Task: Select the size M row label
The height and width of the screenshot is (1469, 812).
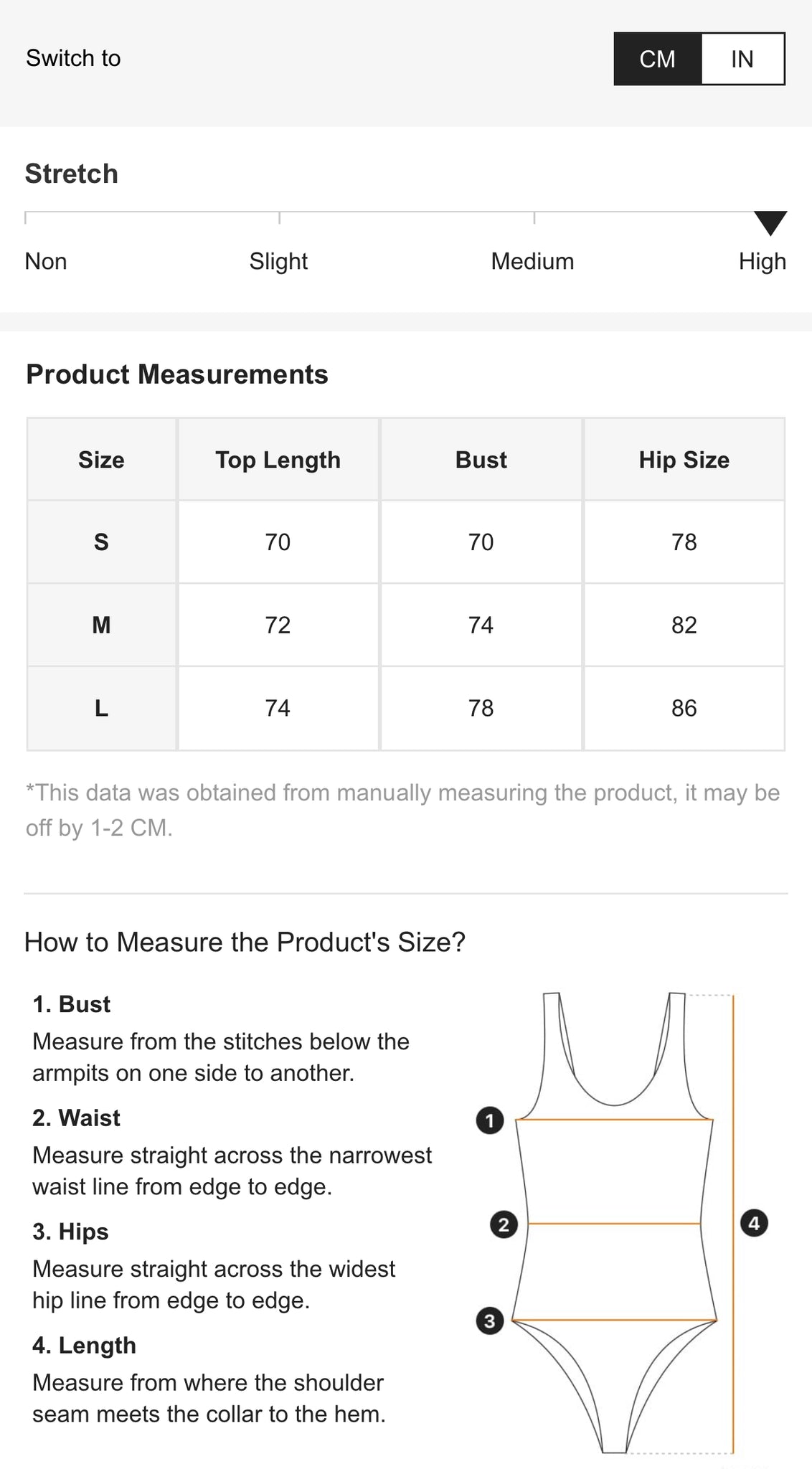Action: (x=101, y=625)
